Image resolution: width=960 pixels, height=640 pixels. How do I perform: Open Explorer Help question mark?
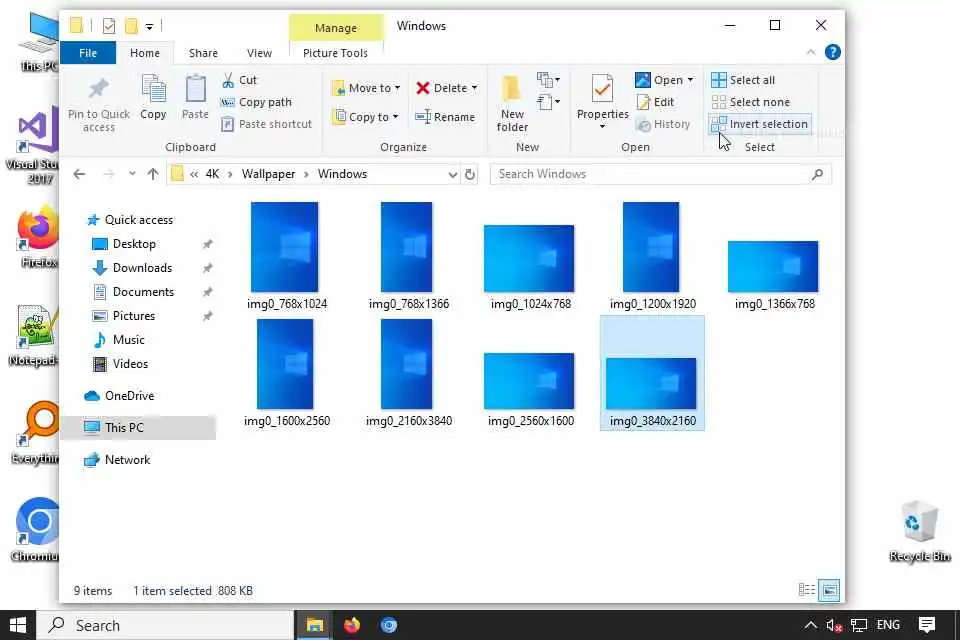pos(833,53)
